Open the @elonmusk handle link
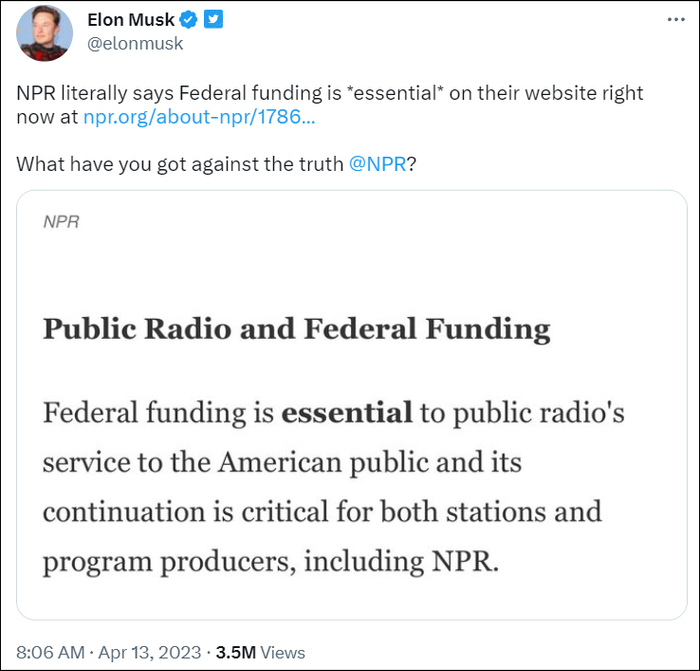The width and height of the screenshot is (700, 671). 135,43
